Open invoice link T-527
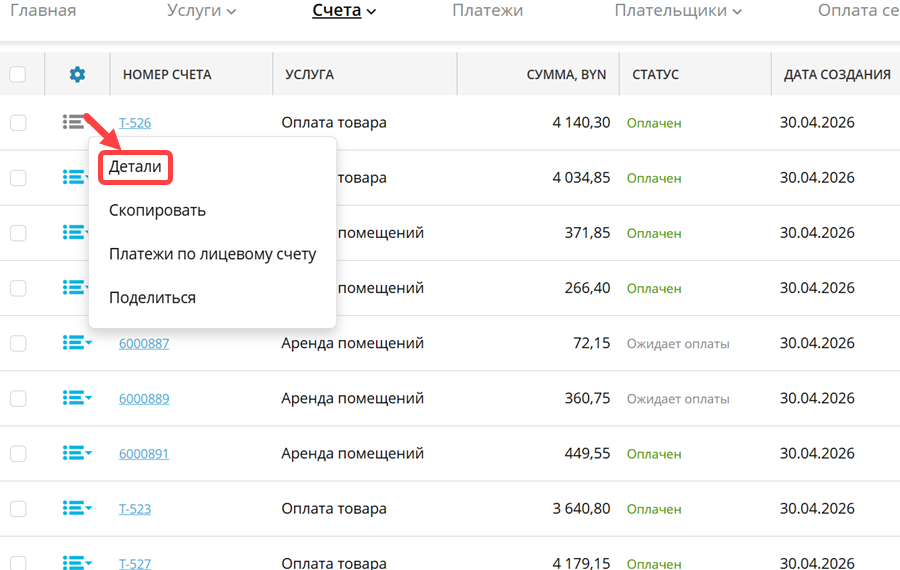 click(135, 563)
